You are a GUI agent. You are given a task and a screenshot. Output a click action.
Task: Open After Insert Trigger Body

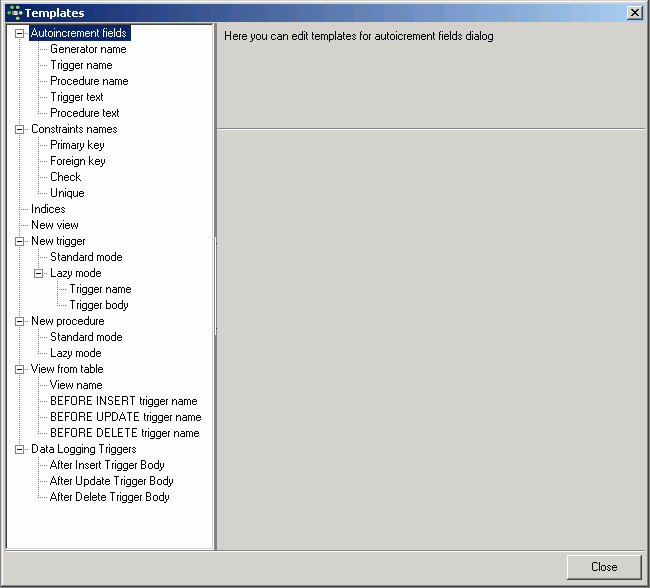[107, 465]
